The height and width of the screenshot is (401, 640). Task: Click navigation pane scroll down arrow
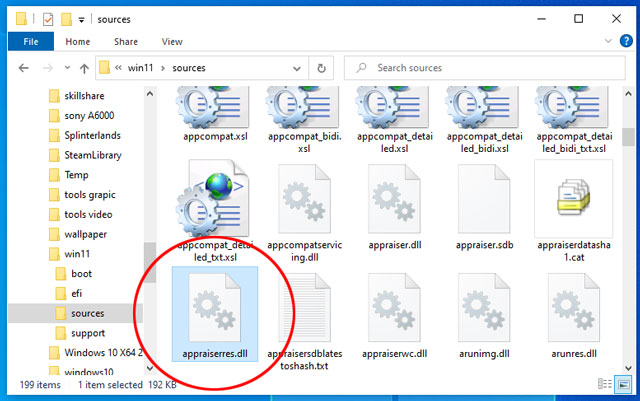pyautogui.click(x=150, y=368)
